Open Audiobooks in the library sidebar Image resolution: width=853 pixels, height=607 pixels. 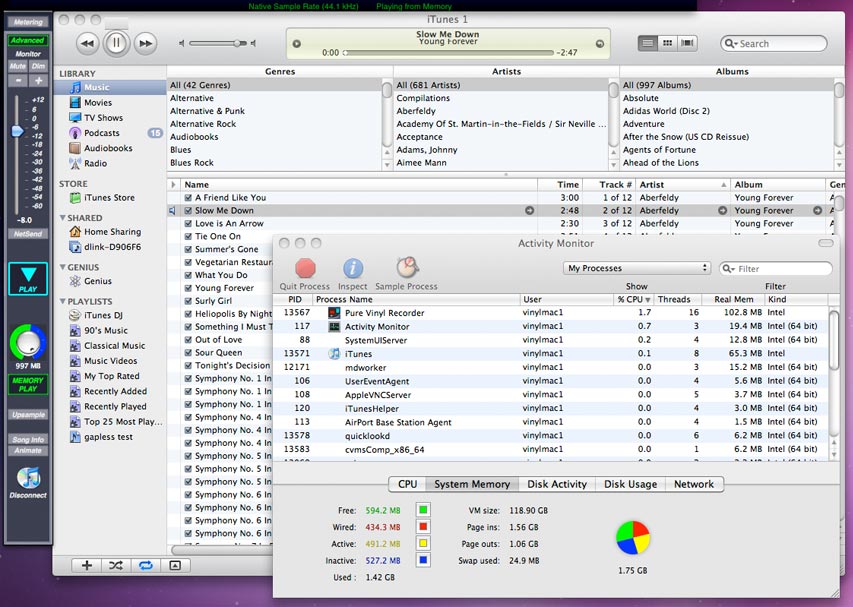click(110, 148)
